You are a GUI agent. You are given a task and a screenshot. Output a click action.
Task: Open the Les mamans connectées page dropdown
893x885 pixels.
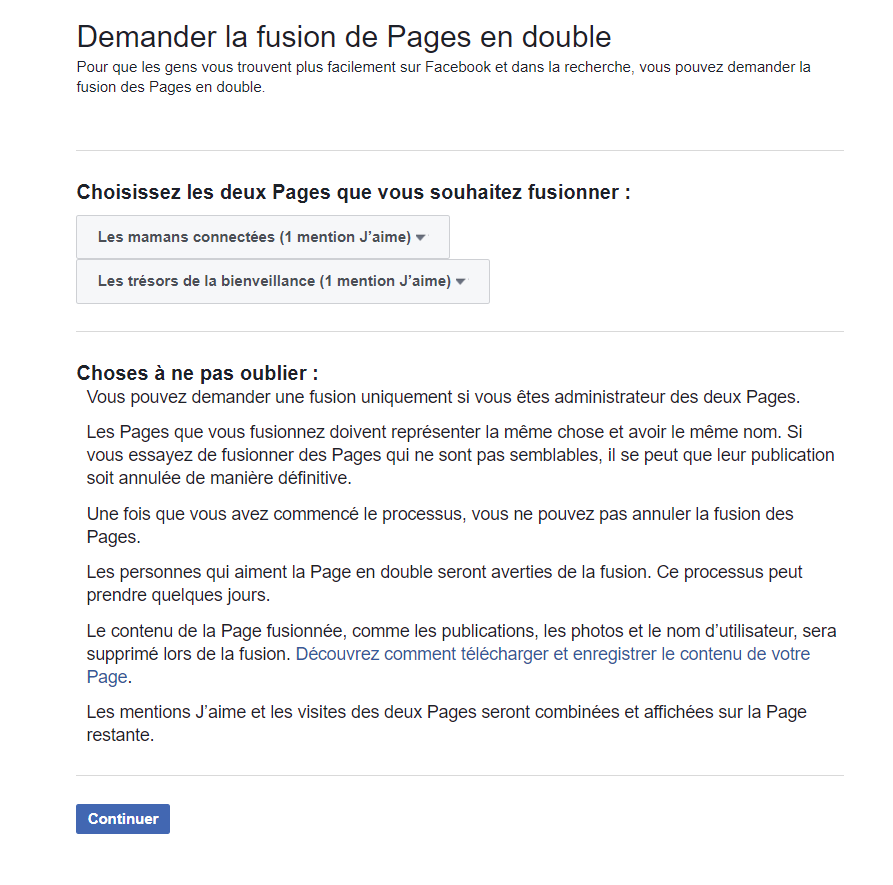tap(263, 237)
